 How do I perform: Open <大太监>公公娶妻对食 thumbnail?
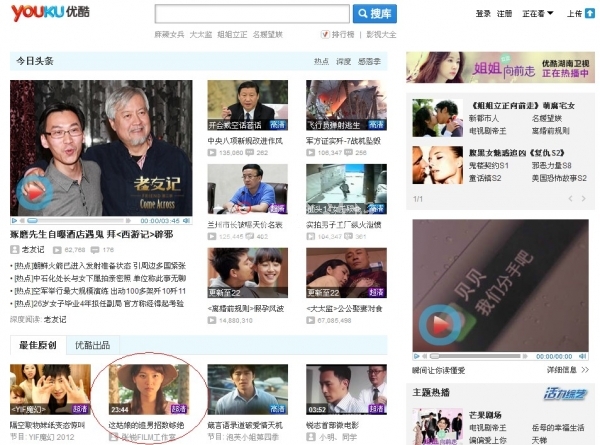[346, 273]
